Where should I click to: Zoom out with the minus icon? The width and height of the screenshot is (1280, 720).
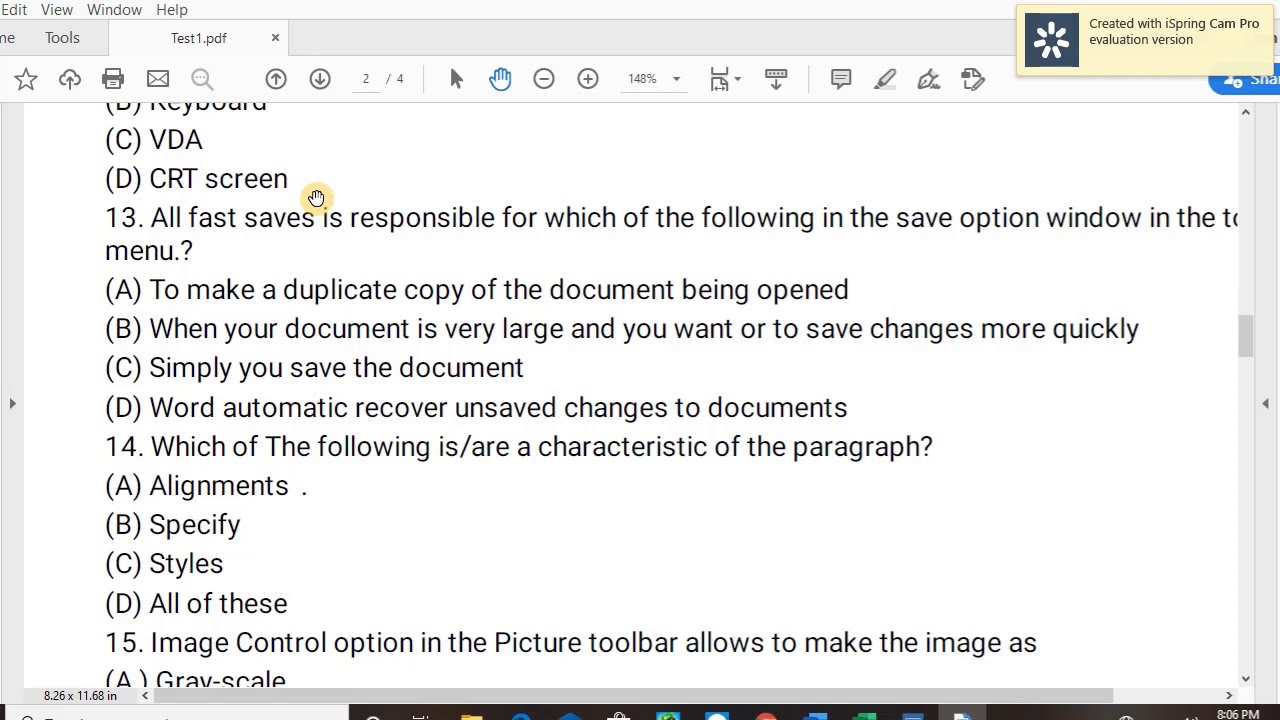[544, 79]
